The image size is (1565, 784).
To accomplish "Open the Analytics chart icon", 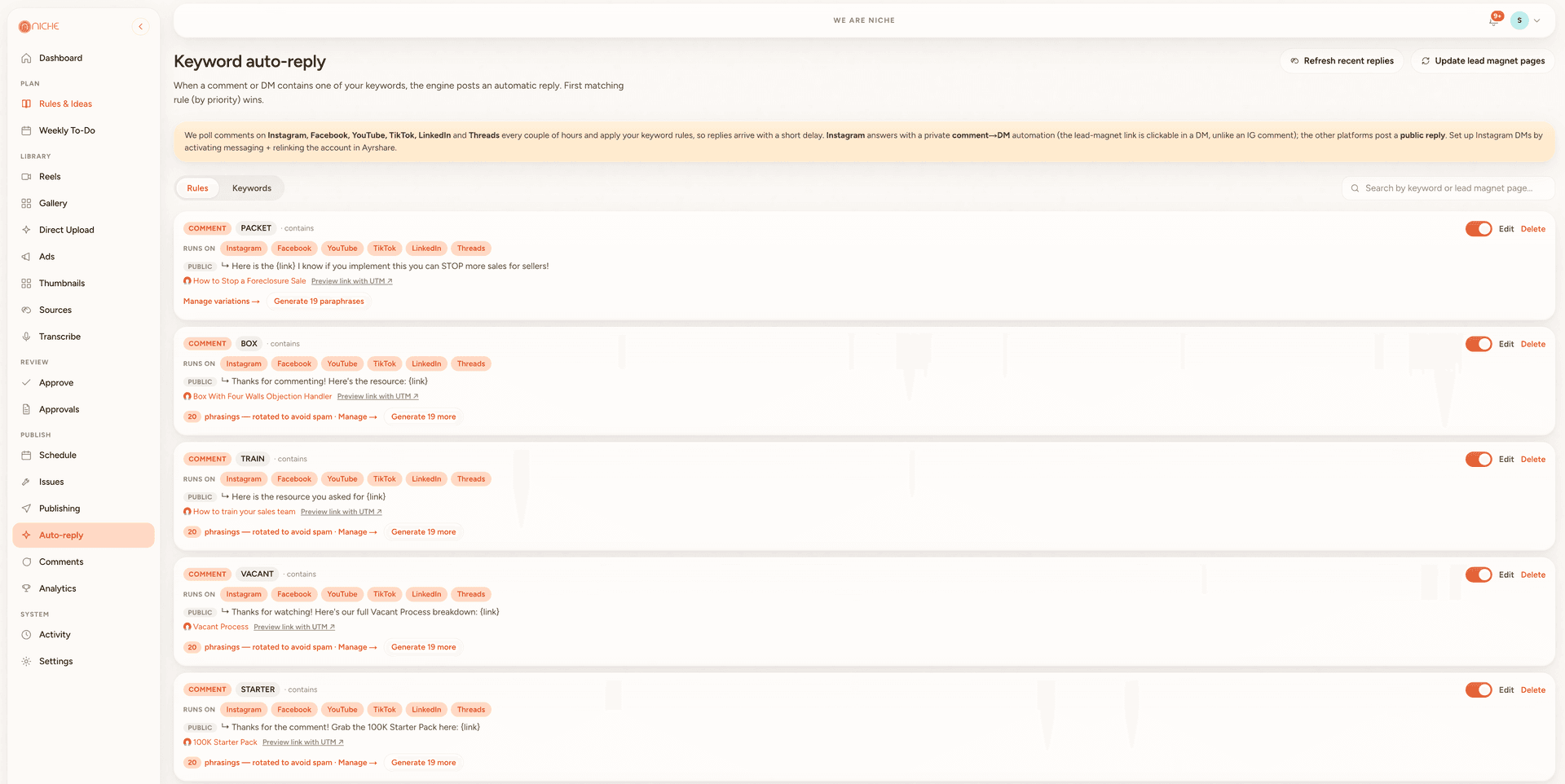I will [x=26, y=588].
